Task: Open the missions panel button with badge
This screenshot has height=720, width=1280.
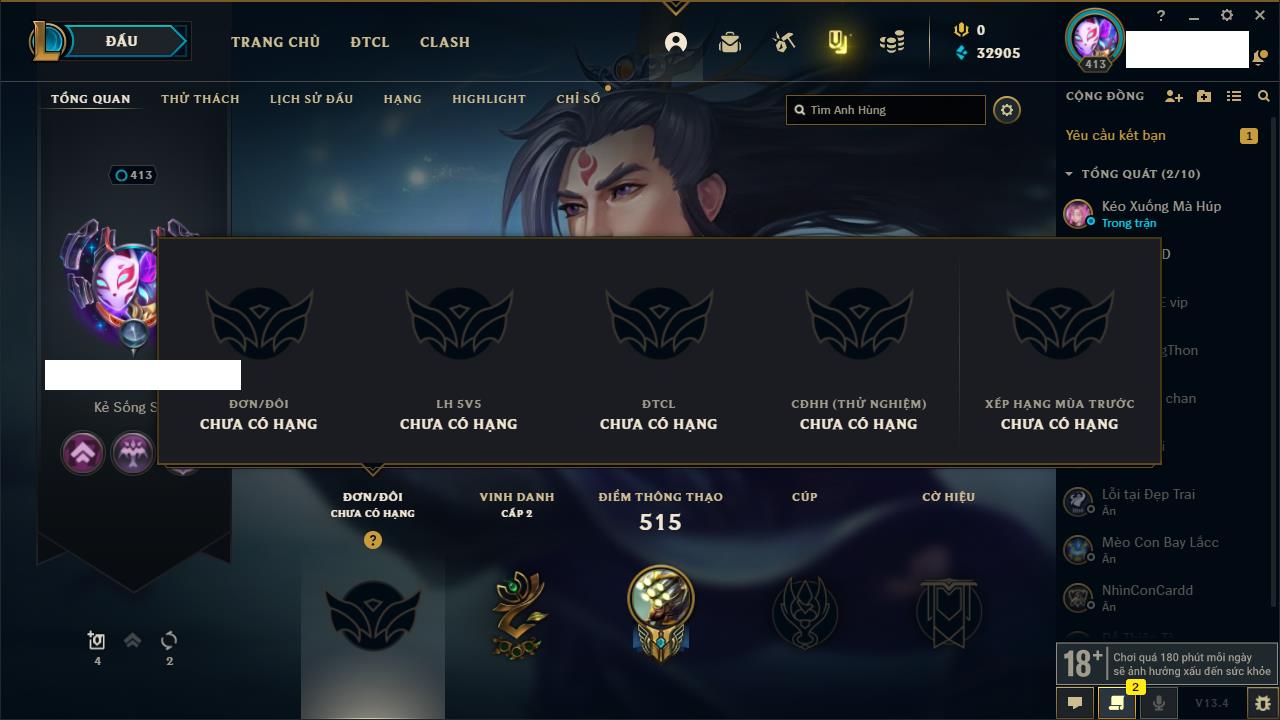Action: tap(1117, 703)
